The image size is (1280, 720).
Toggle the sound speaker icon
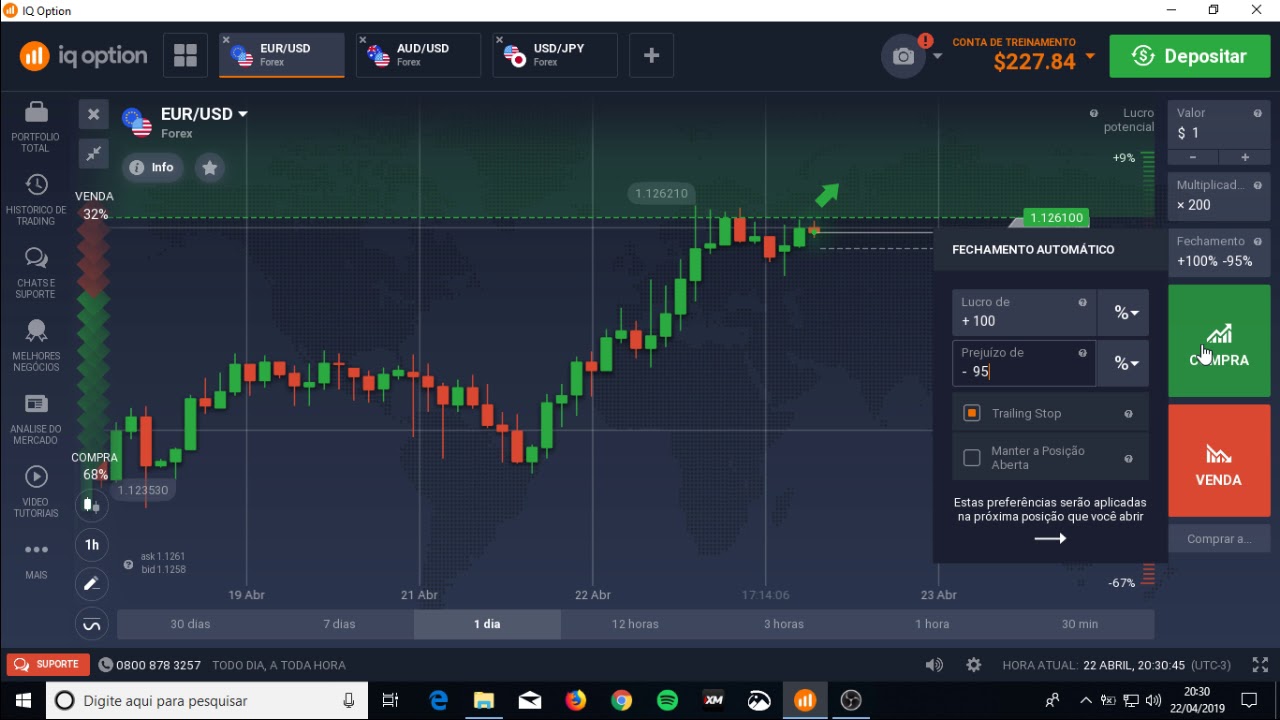934,665
